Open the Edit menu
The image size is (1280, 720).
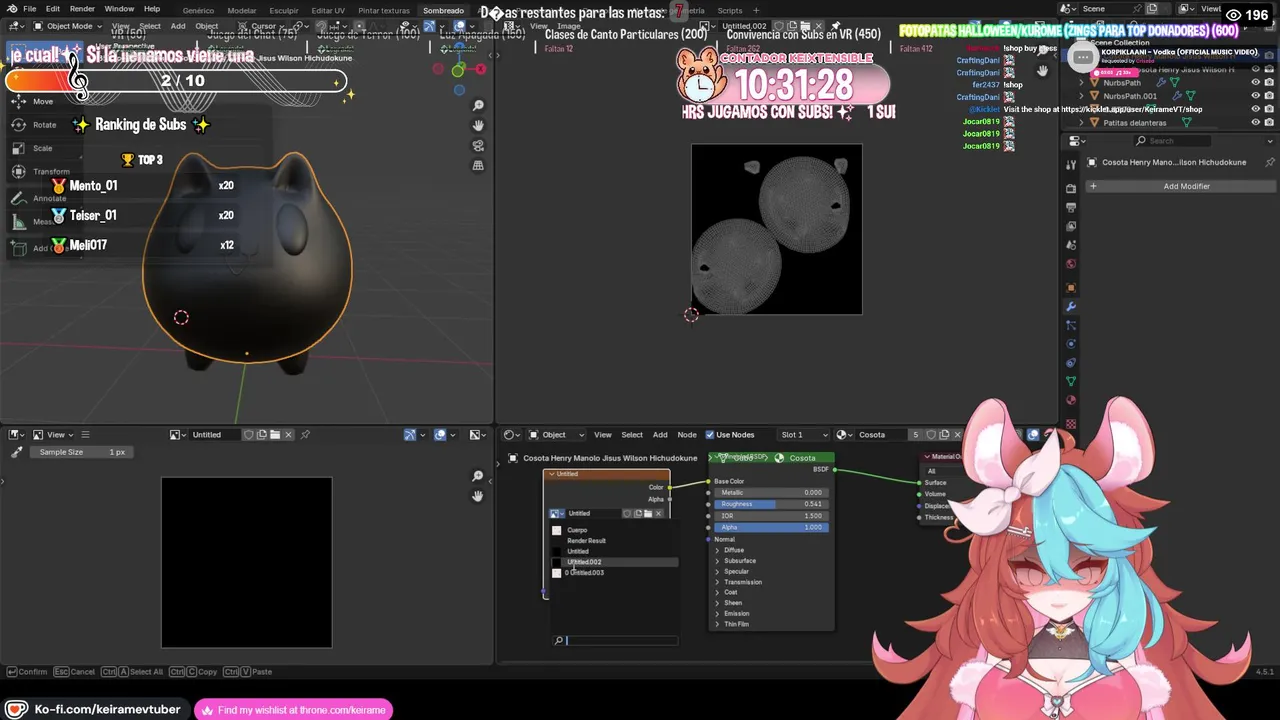pyautogui.click(x=52, y=9)
